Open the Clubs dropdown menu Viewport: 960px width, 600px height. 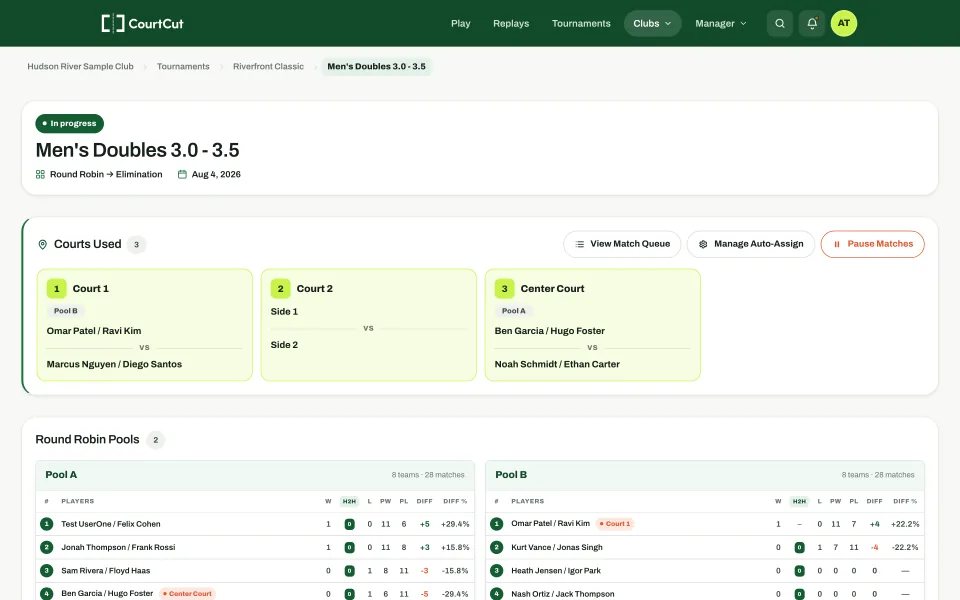click(x=652, y=23)
